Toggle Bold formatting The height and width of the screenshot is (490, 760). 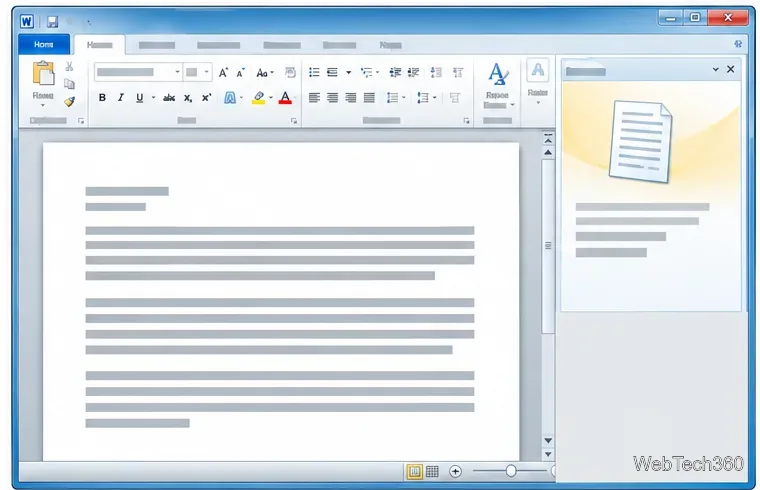click(102, 97)
